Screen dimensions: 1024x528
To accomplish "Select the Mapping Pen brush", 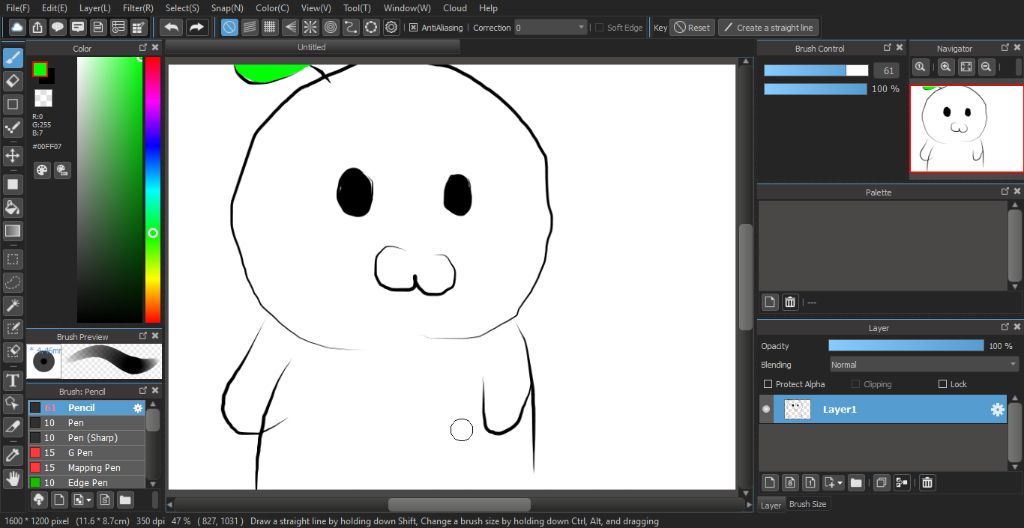I will point(86,467).
